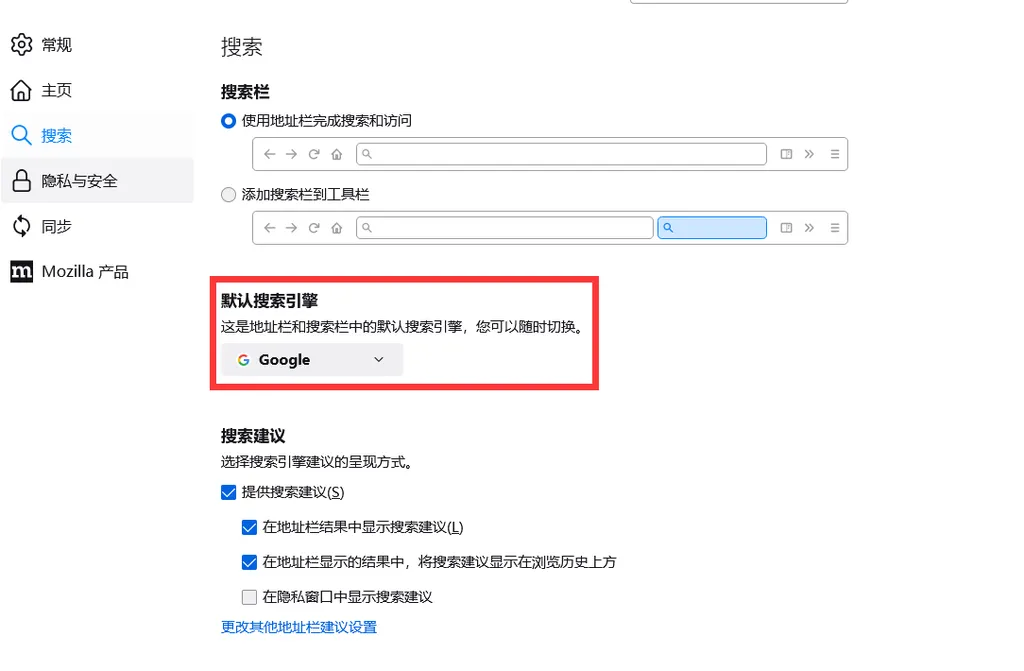The width and height of the screenshot is (1024, 671).
Task: Click the 搜索建议 heading
Action: [253, 436]
